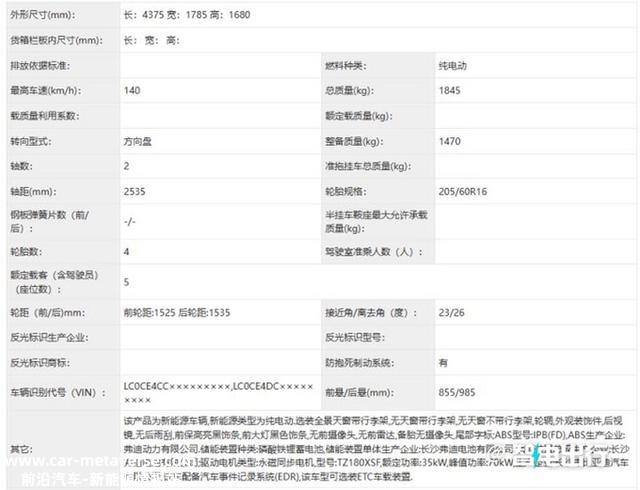
Task: Click the 最高车速(km/h) label
Action: click(x=45, y=91)
